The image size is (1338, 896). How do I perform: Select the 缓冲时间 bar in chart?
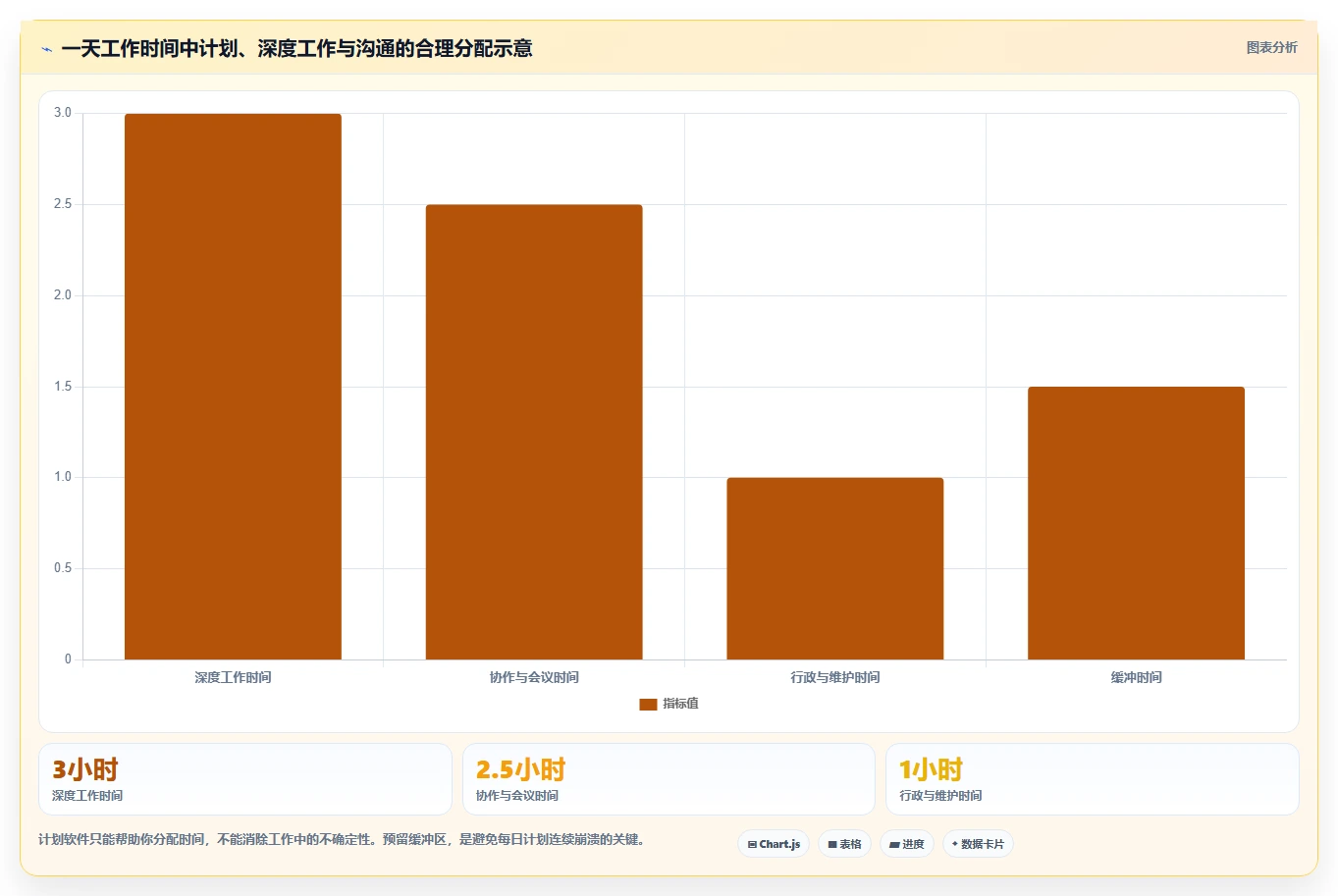coord(1136,523)
